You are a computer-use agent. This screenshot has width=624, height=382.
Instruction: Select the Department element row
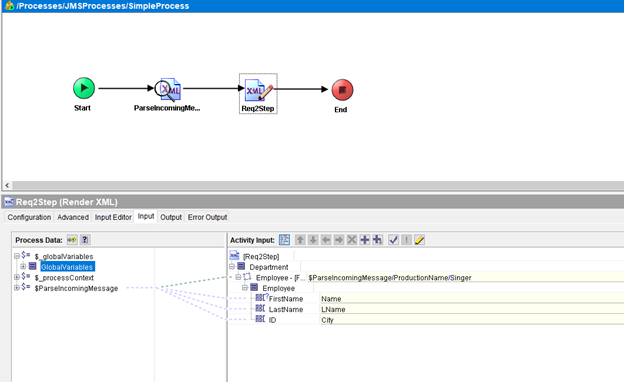pyautogui.click(x=269, y=267)
